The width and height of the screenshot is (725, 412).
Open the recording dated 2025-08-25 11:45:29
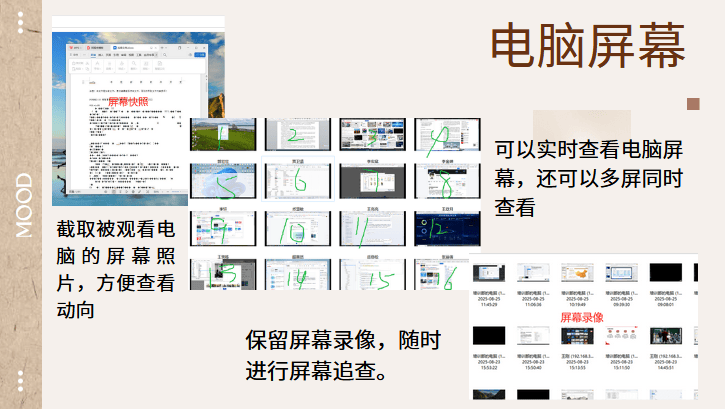tap(487, 275)
